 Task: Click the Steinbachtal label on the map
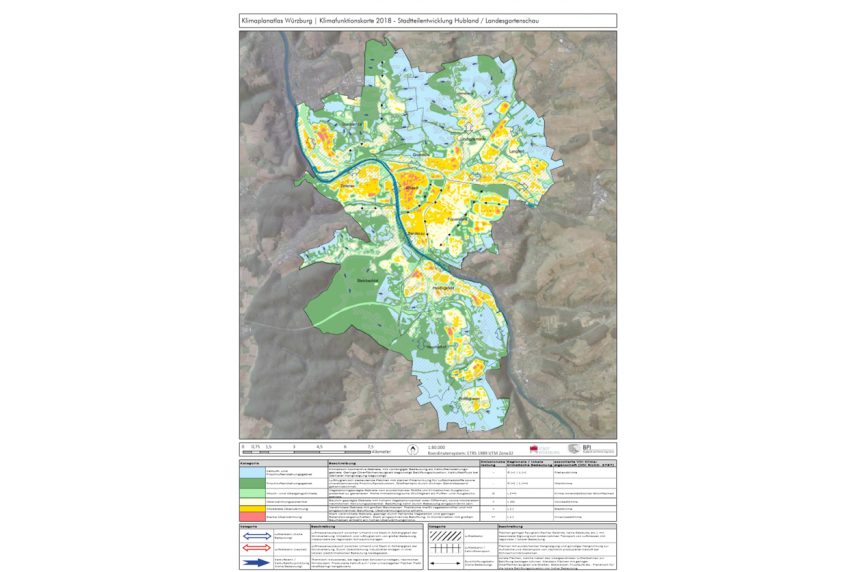tap(365, 280)
